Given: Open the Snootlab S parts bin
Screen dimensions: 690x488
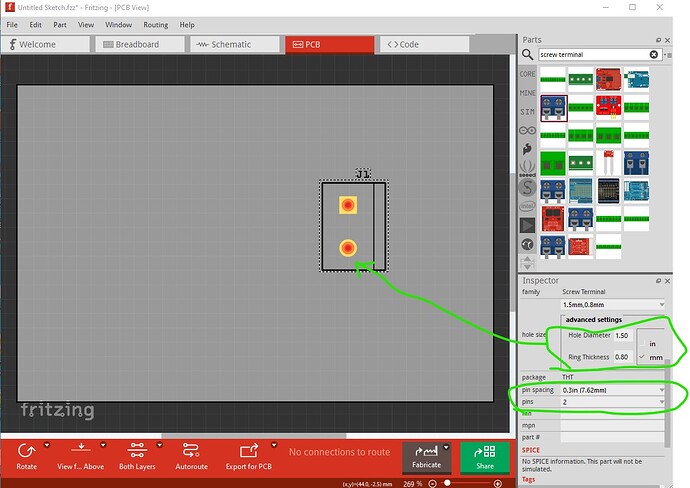Looking at the screenshot, I should [527, 188].
